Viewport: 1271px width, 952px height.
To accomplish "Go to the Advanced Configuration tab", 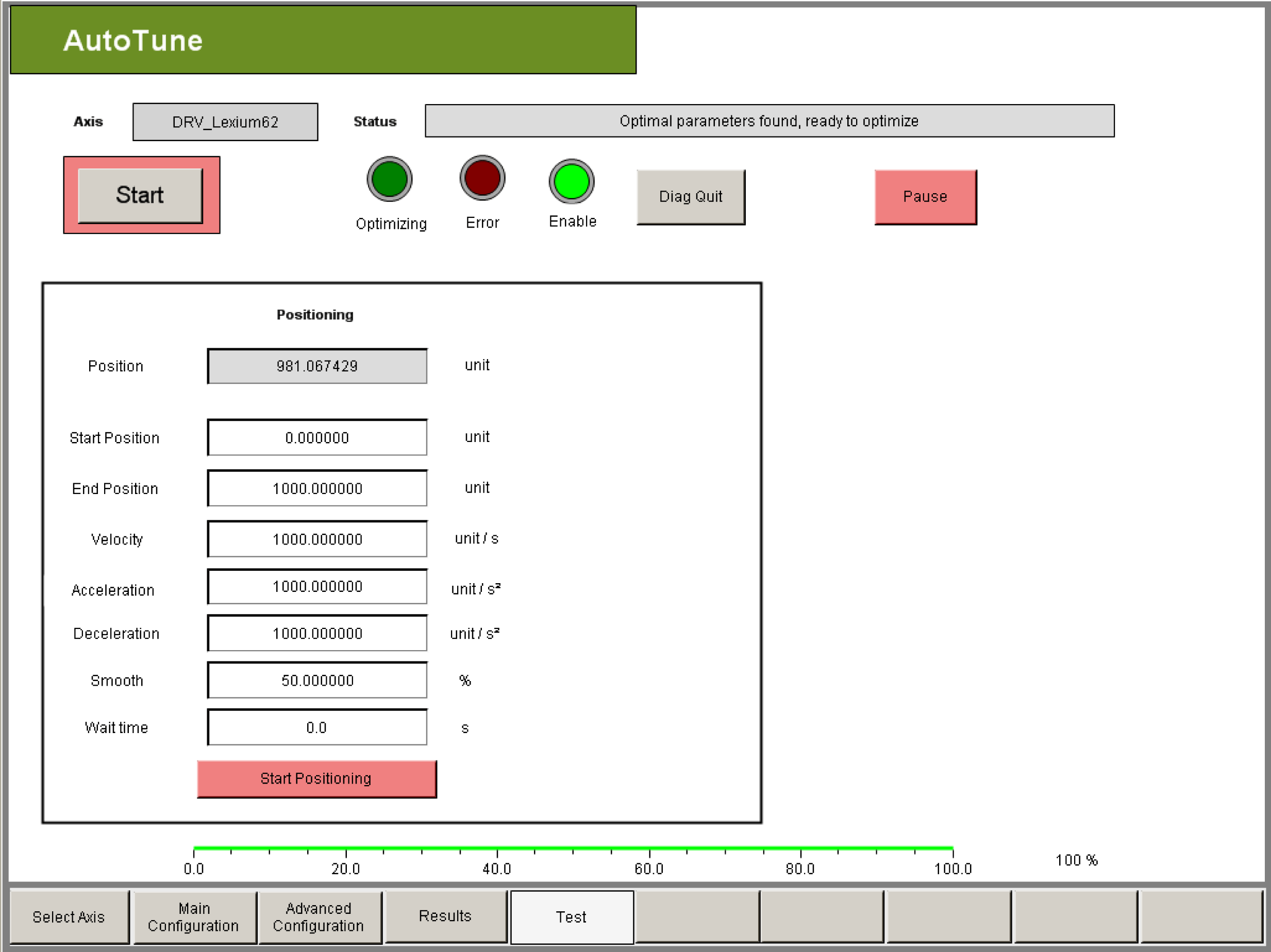I will (319, 916).
